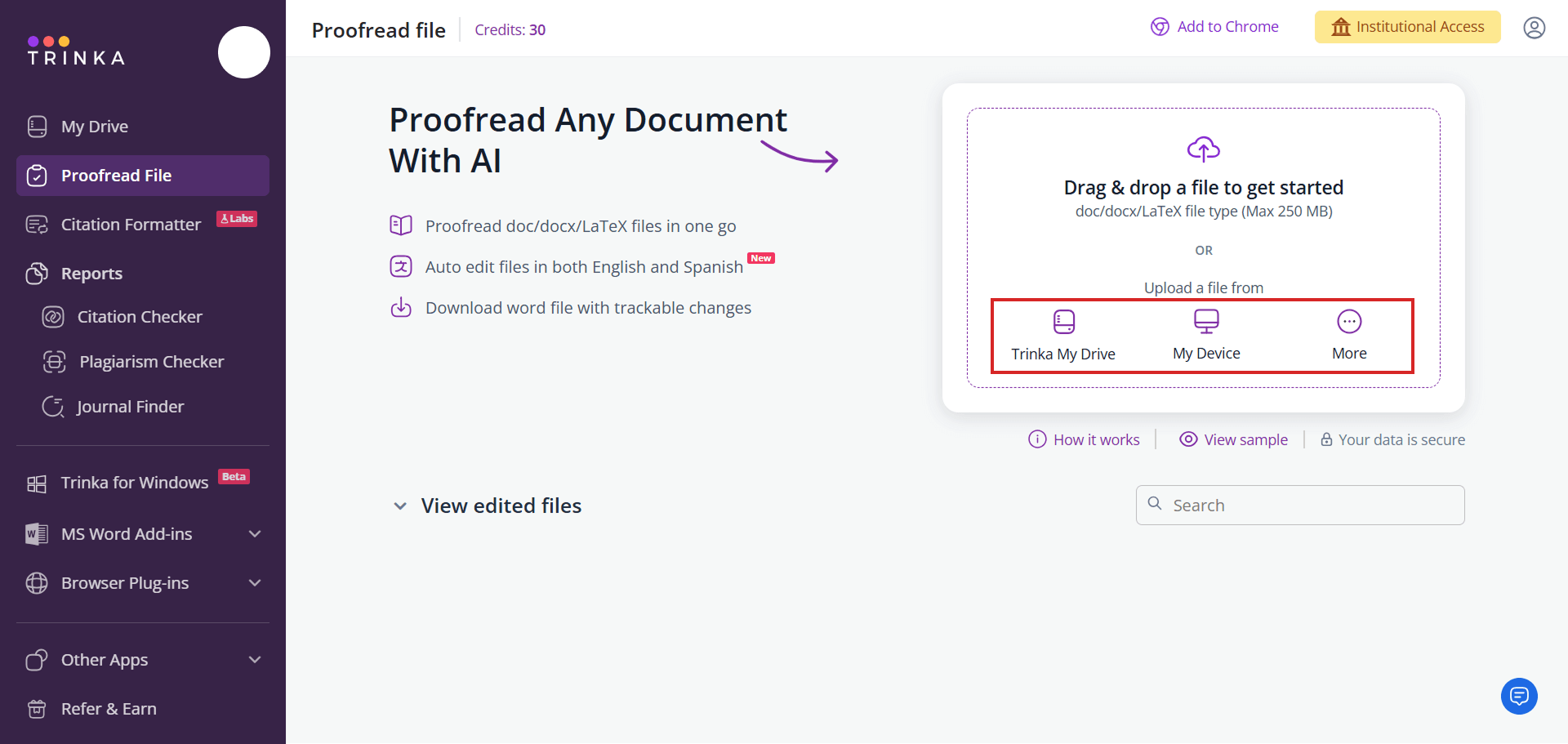1568x744 pixels.
Task: Click How it works link
Action: point(1096,439)
